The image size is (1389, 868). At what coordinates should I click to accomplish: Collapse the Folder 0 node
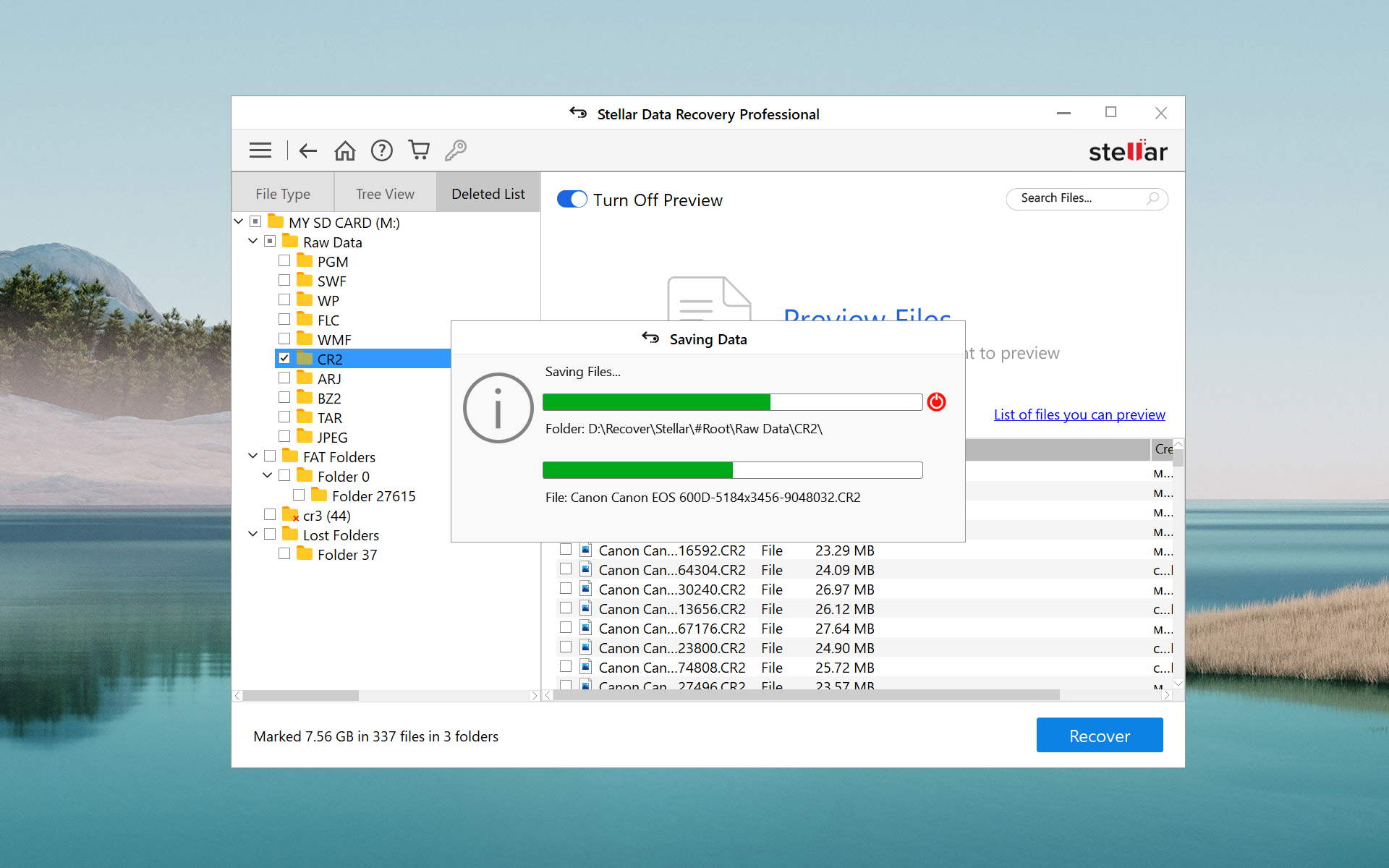(x=268, y=475)
